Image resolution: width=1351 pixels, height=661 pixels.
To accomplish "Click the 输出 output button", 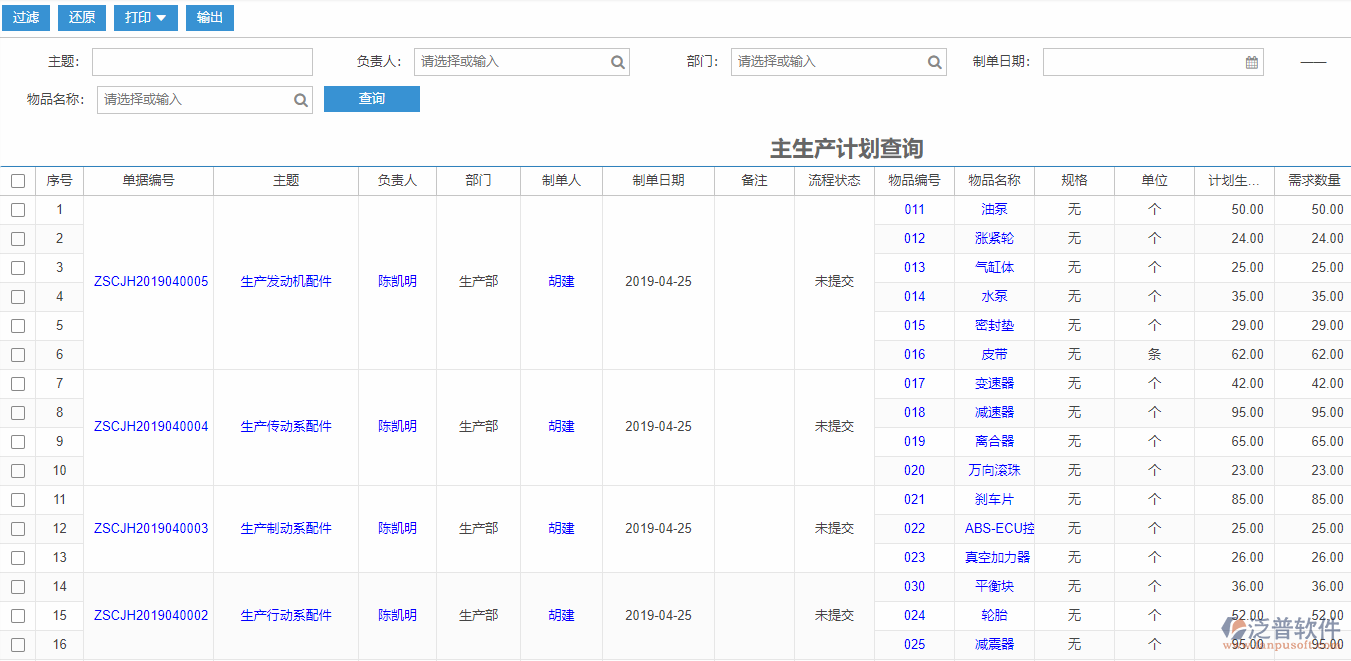I will [x=209, y=18].
